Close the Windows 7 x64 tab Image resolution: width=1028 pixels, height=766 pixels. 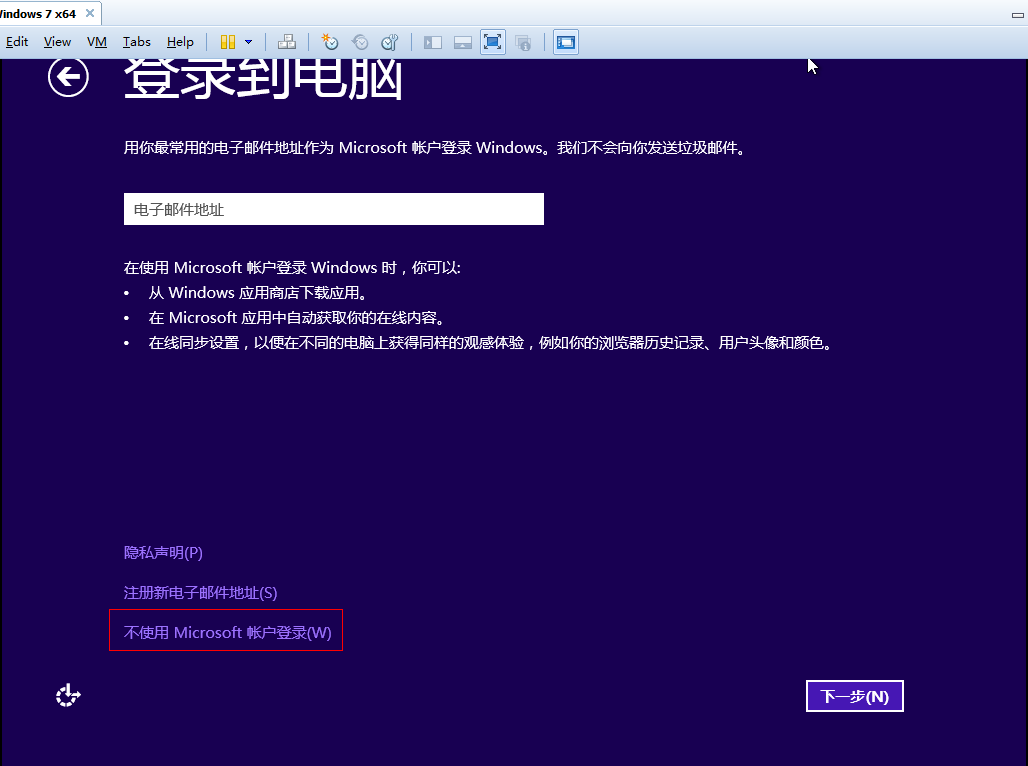pyautogui.click(x=90, y=13)
